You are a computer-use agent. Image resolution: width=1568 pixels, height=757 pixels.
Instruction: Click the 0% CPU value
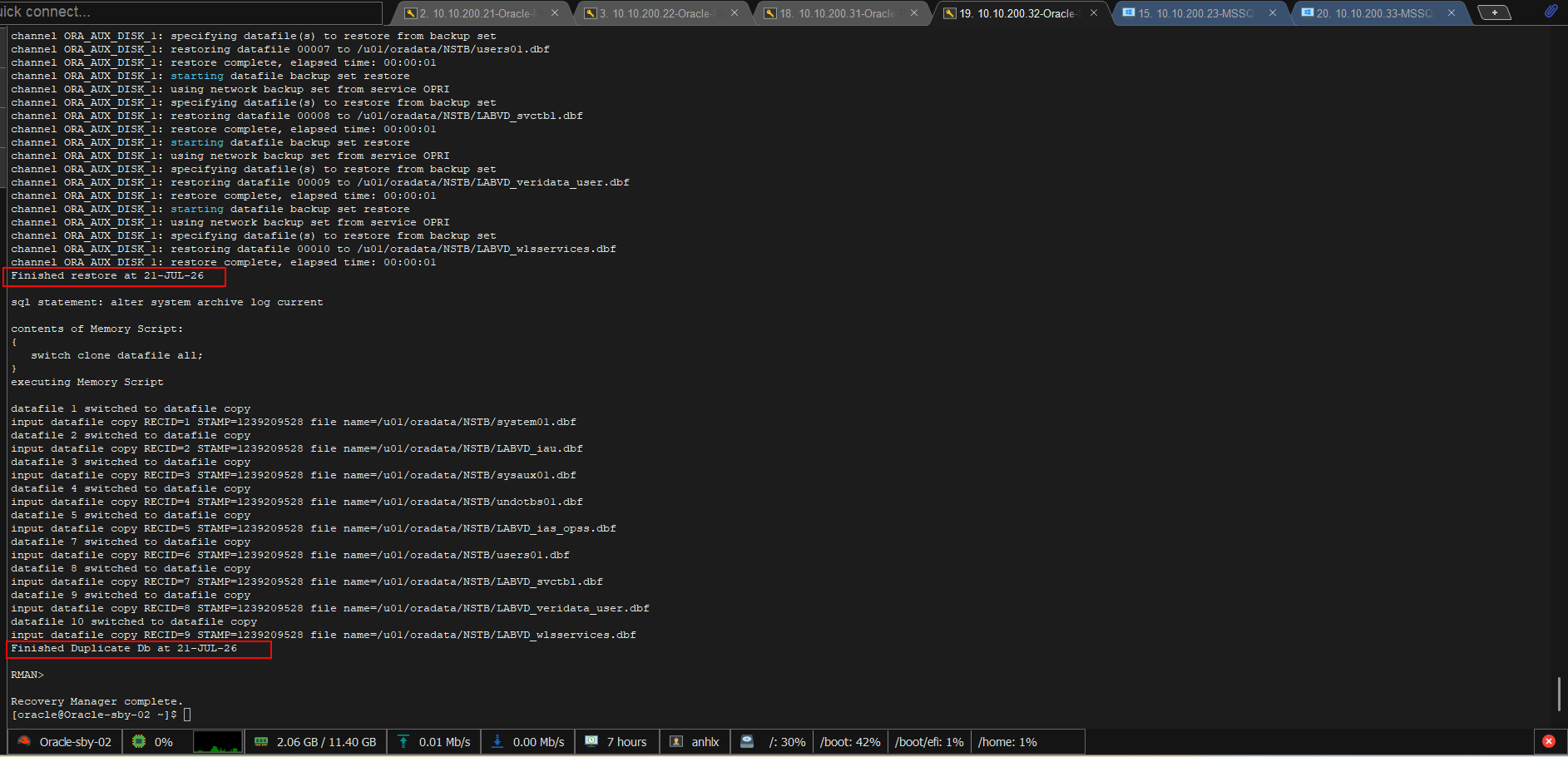pos(164,742)
